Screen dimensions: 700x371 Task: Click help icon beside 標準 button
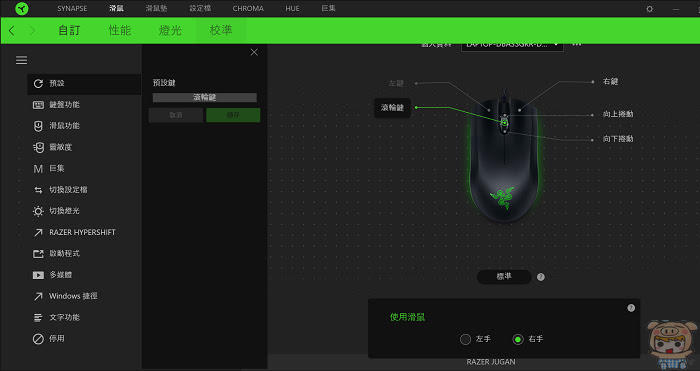tap(541, 277)
